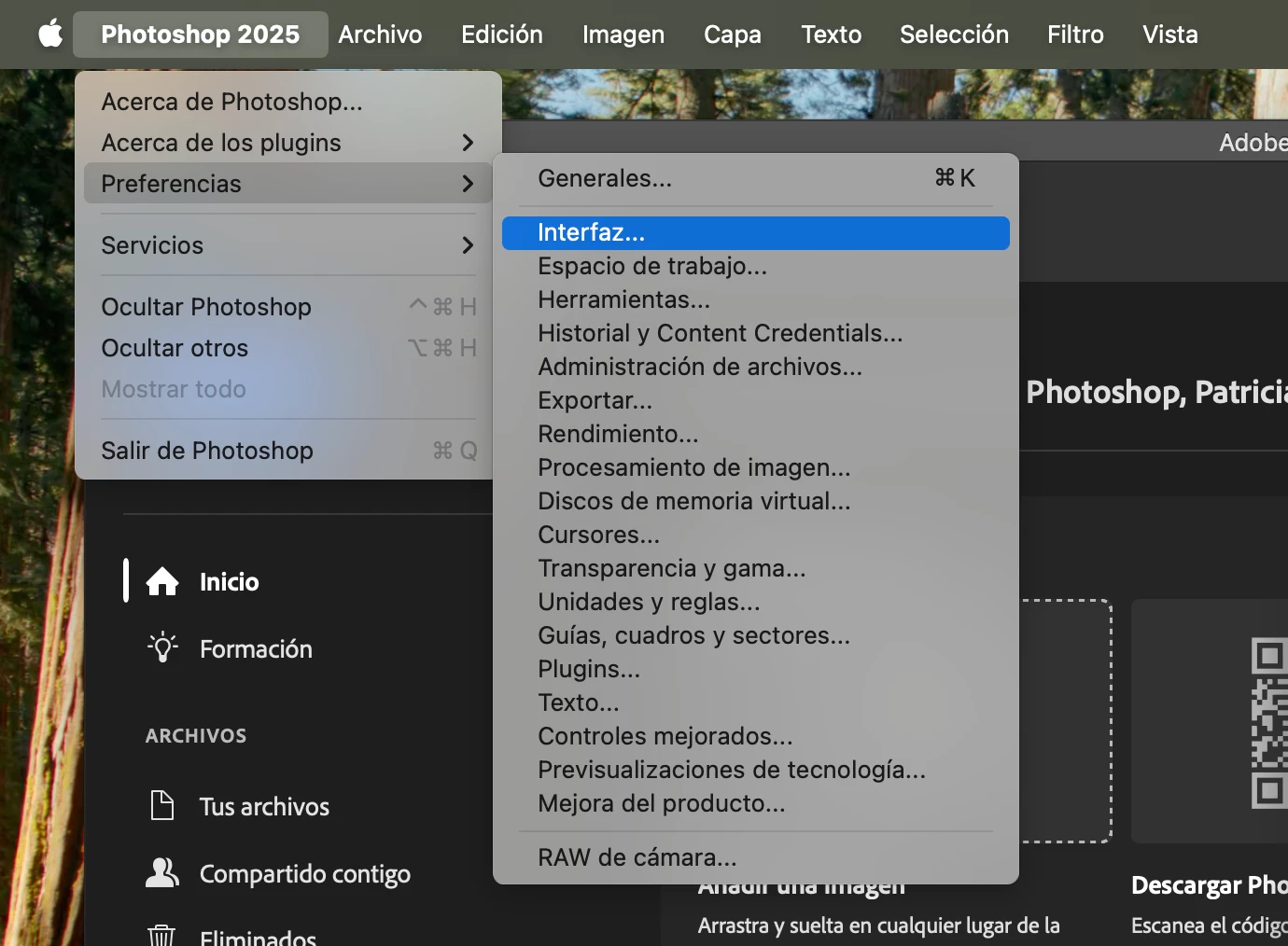Open Exportar... preferences
The image size is (1288, 946).
pos(756,400)
